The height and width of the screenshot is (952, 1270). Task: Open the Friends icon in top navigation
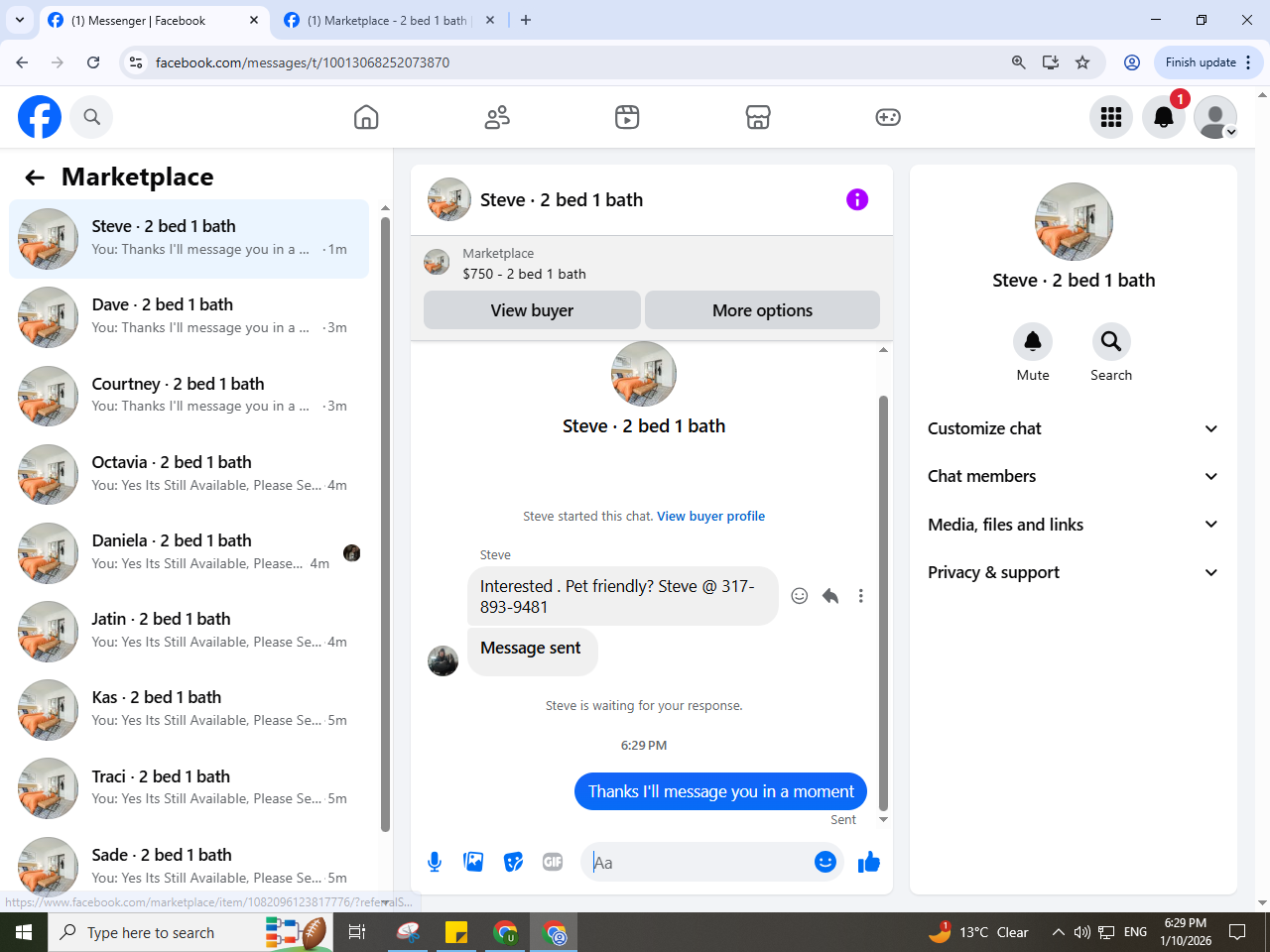tap(497, 117)
